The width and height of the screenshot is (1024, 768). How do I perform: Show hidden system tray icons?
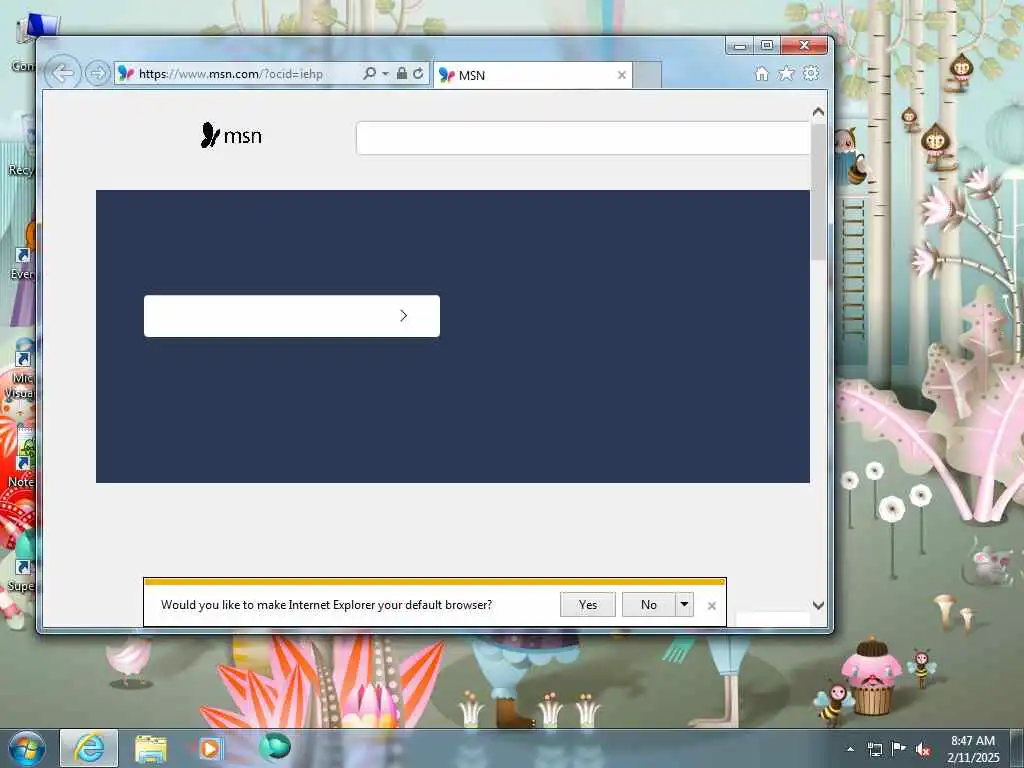coord(850,749)
